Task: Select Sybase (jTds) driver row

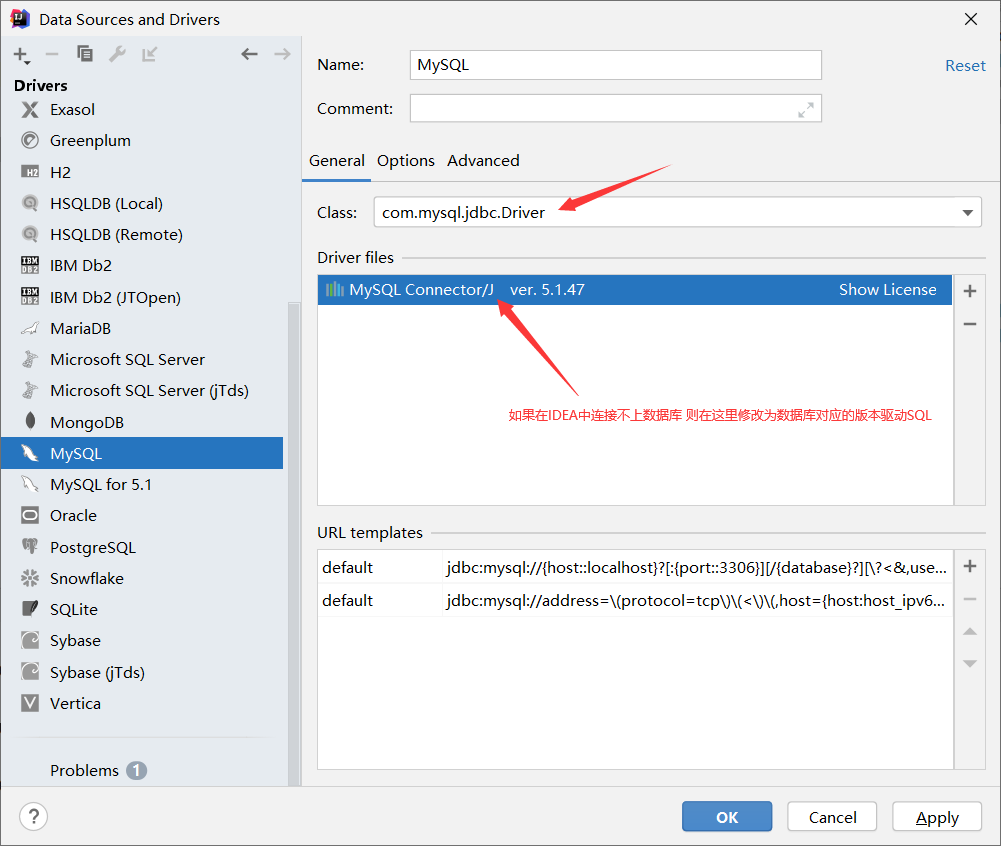Action: click(142, 672)
